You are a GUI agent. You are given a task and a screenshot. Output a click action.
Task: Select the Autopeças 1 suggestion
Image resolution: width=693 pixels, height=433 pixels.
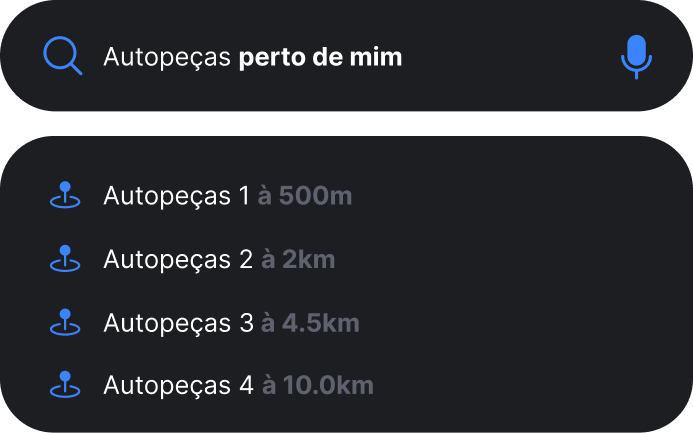point(176,196)
